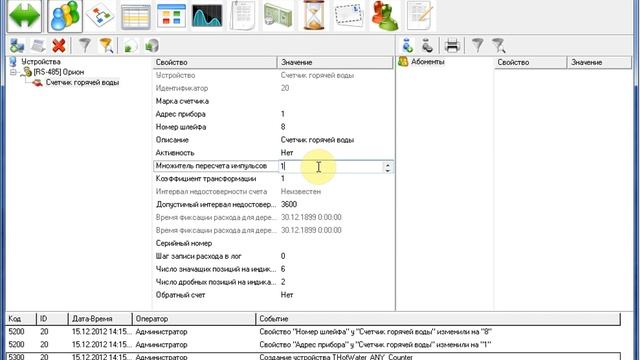Open the users group icon in top toolbar
This screenshot has height=360, width=640.
(x=65, y=16)
